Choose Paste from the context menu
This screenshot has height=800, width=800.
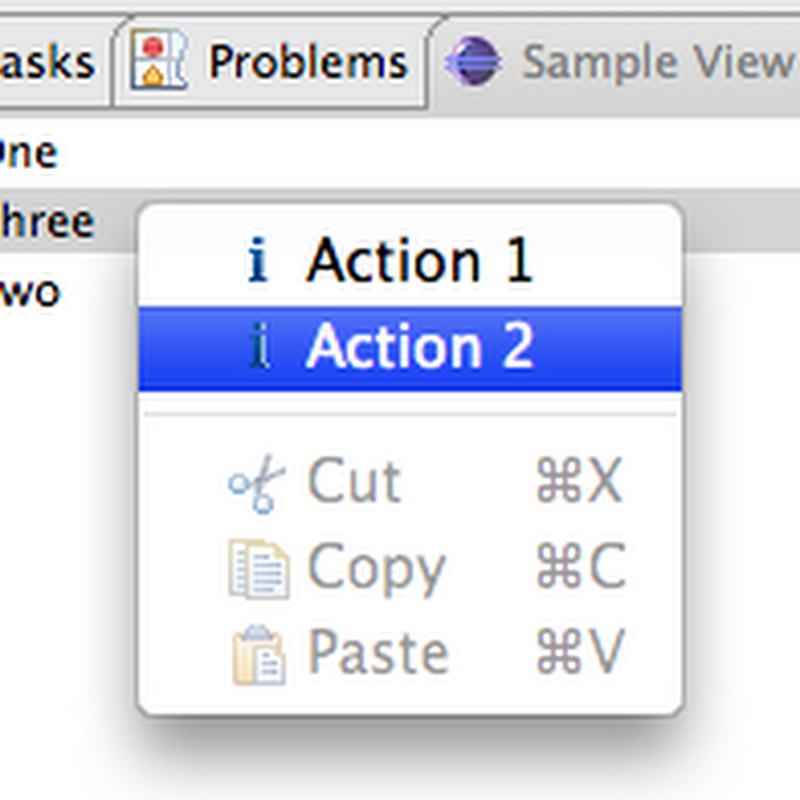click(x=375, y=650)
